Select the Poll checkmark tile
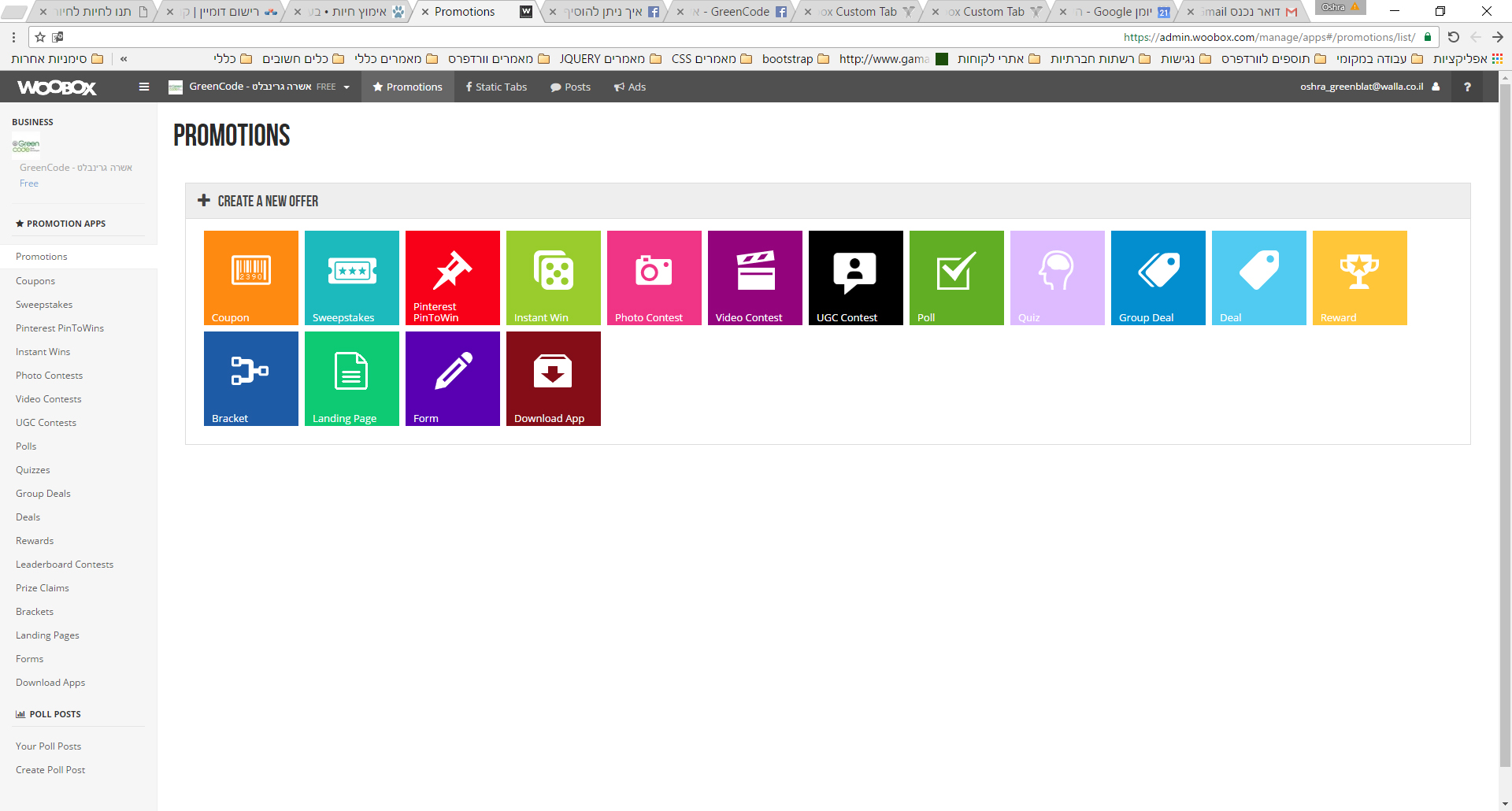 (956, 277)
